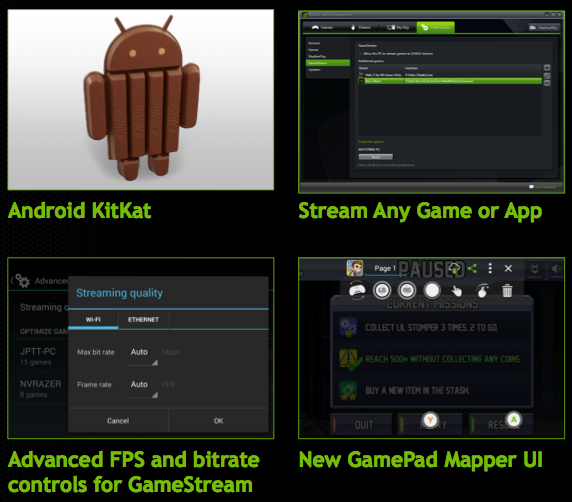572x502 pixels.
Task: Click the QUIT button in paused game
Action: (x=362, y=424)
